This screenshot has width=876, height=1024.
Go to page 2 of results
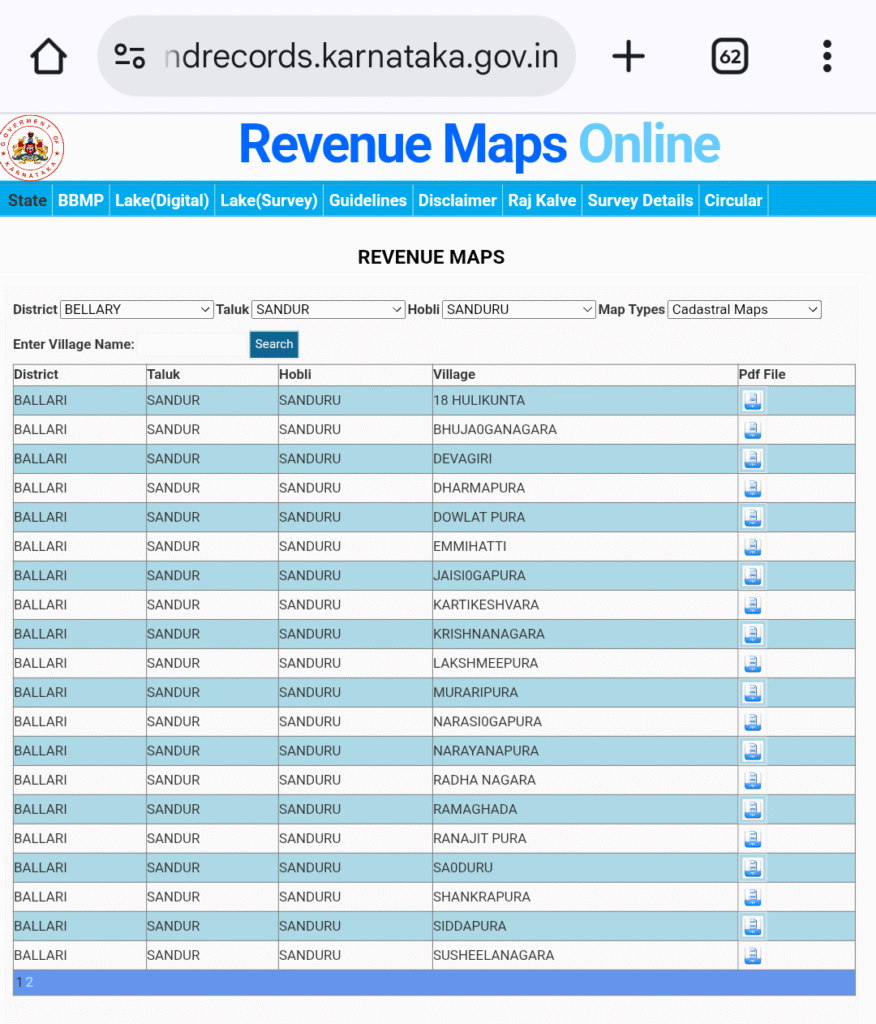[30, 983]
